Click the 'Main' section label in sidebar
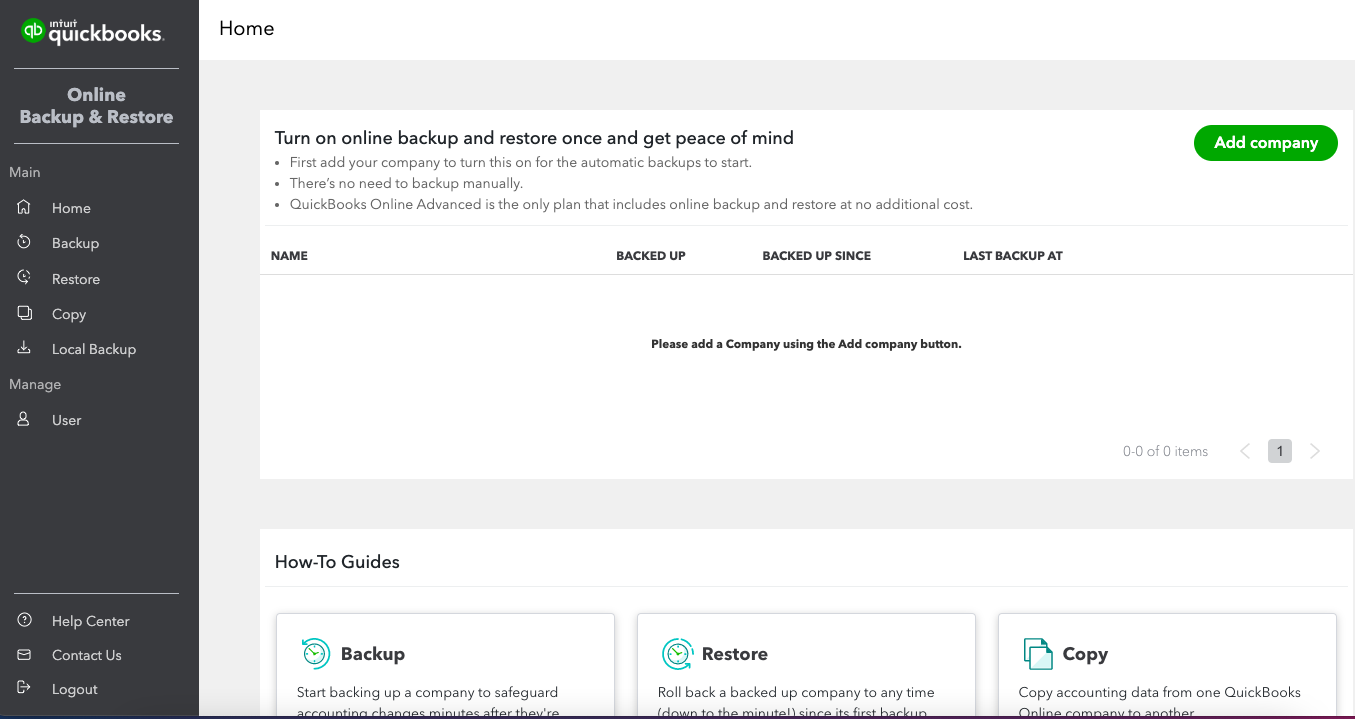 tap(25, 172)
